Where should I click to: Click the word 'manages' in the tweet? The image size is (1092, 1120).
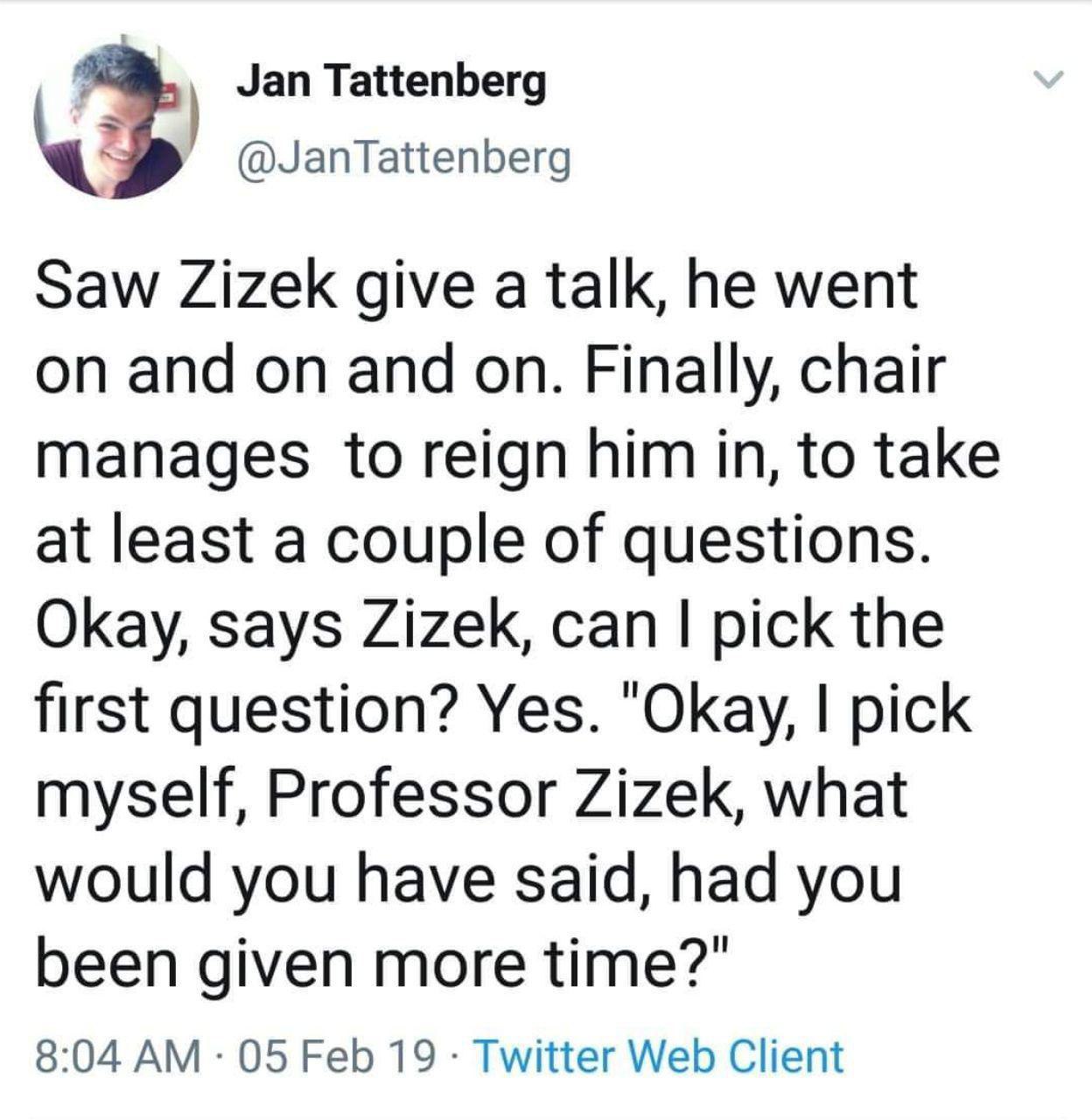(x=172, y=456)
